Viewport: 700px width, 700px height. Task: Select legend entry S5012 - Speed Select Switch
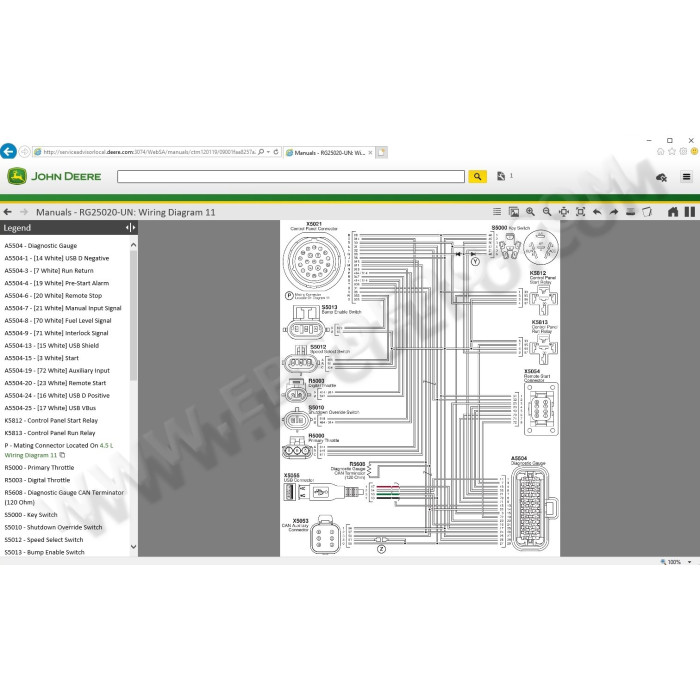tap(44, 540)
